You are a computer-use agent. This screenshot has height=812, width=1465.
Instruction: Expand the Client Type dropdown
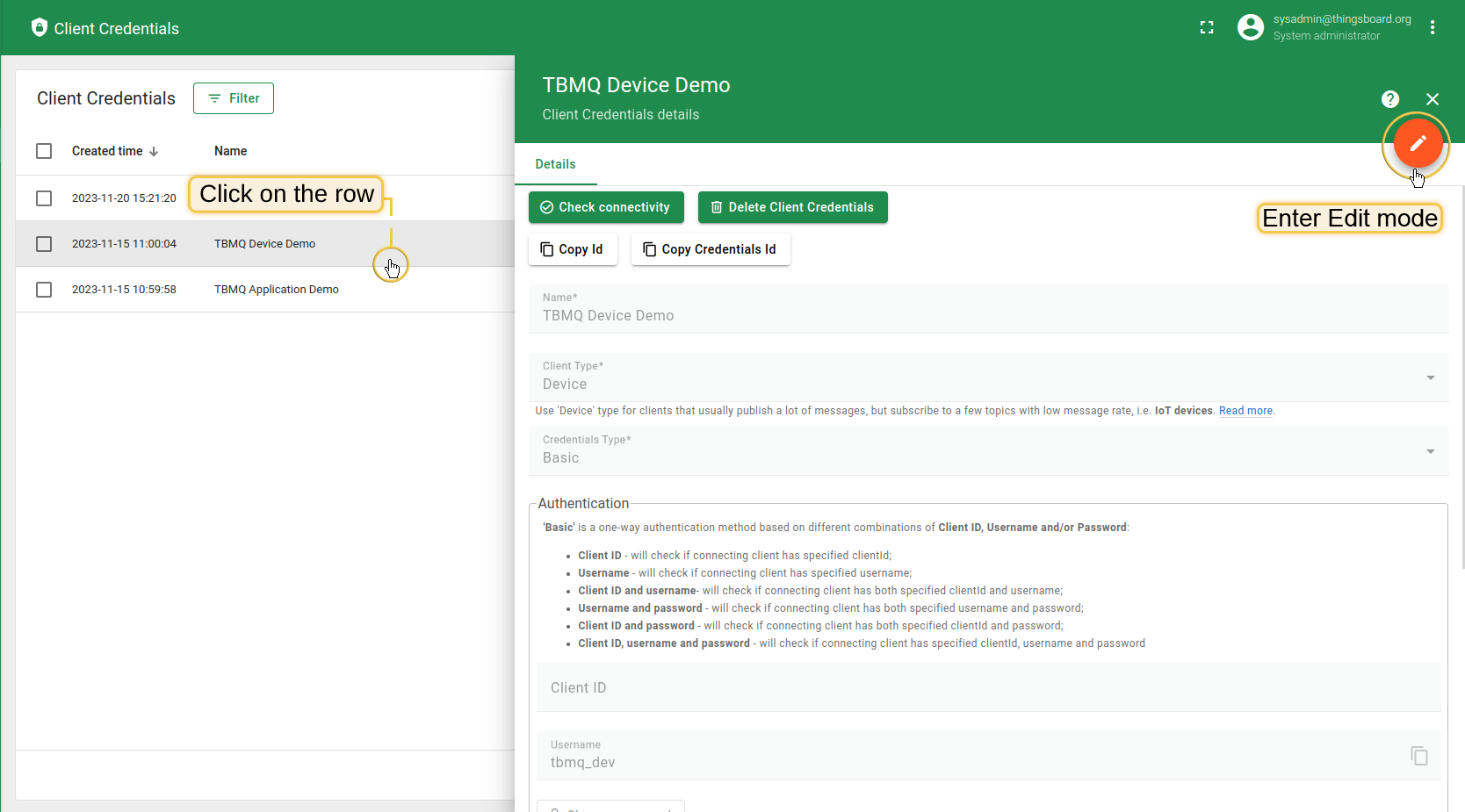(1430, 377)
